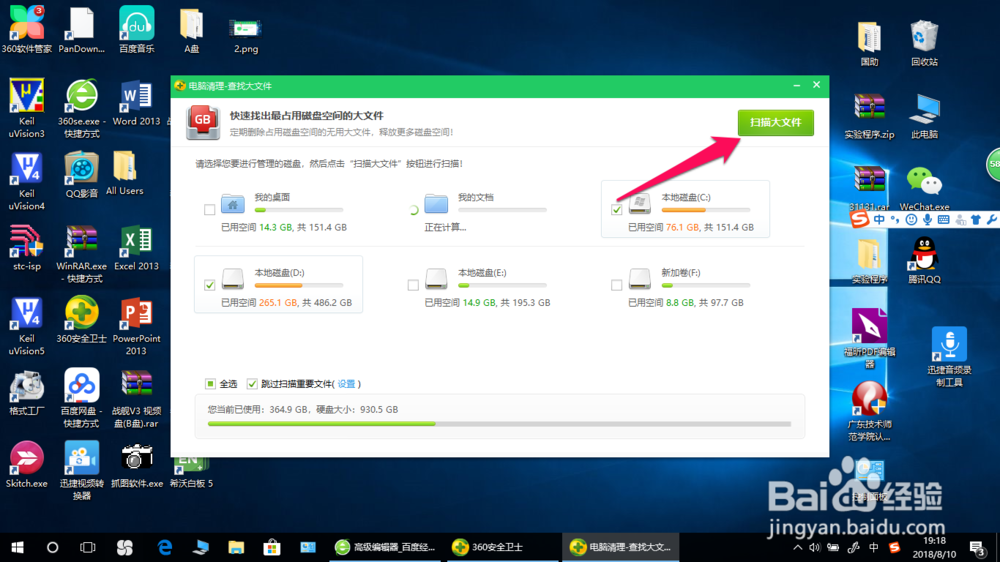Open QQ影音 desktop icon
Viewport: 1000px width, 562px height.
(82, 175)
